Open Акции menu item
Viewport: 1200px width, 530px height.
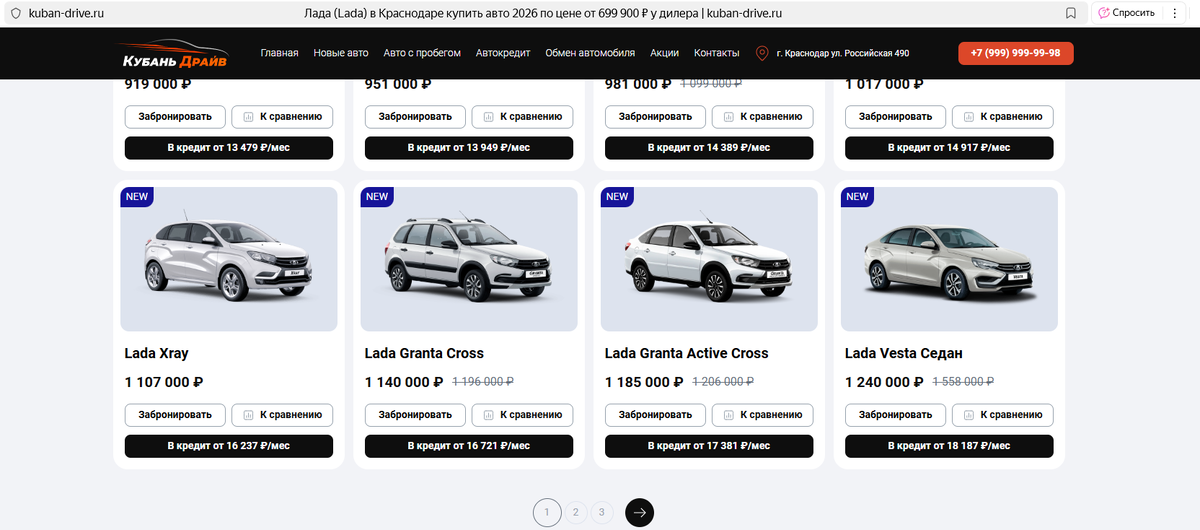pos(664,53)
